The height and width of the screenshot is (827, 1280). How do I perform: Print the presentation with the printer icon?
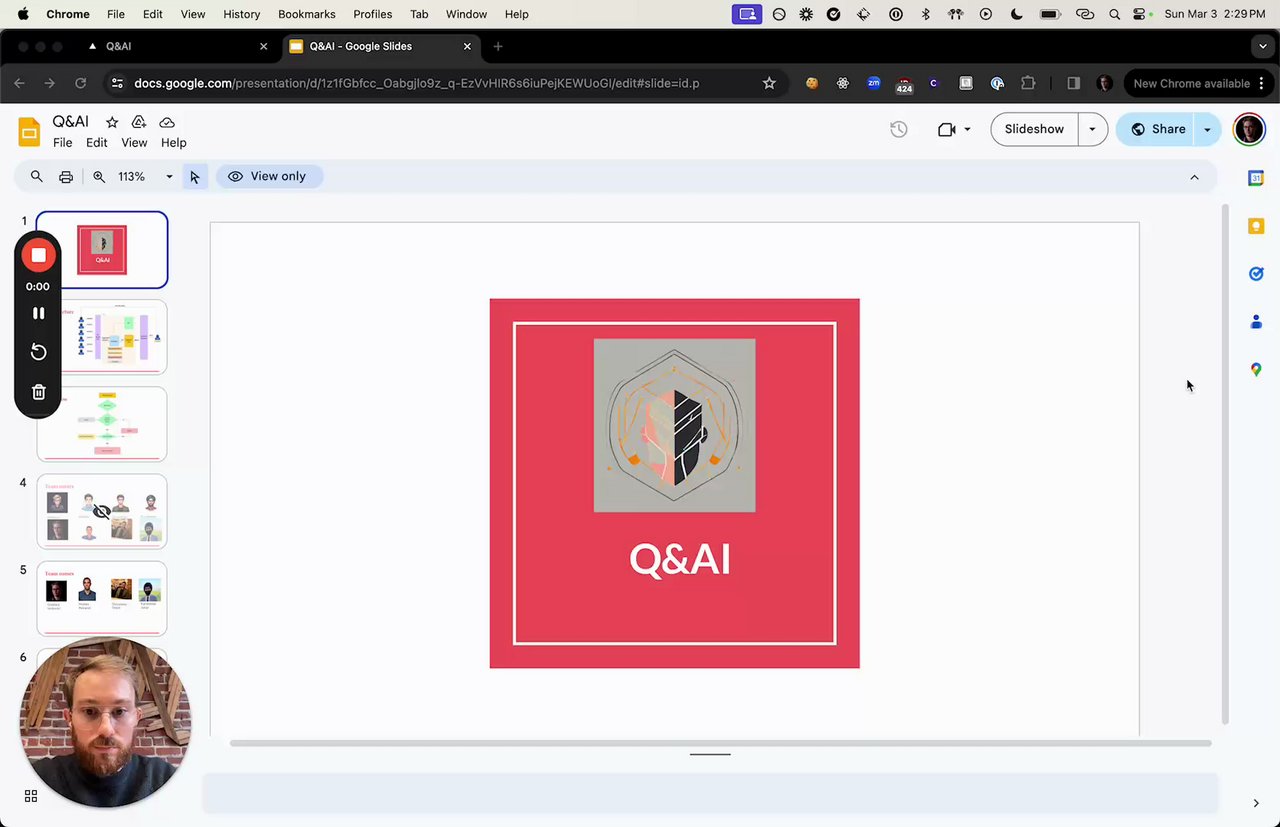pyautogui.click(x=66, y=176)
